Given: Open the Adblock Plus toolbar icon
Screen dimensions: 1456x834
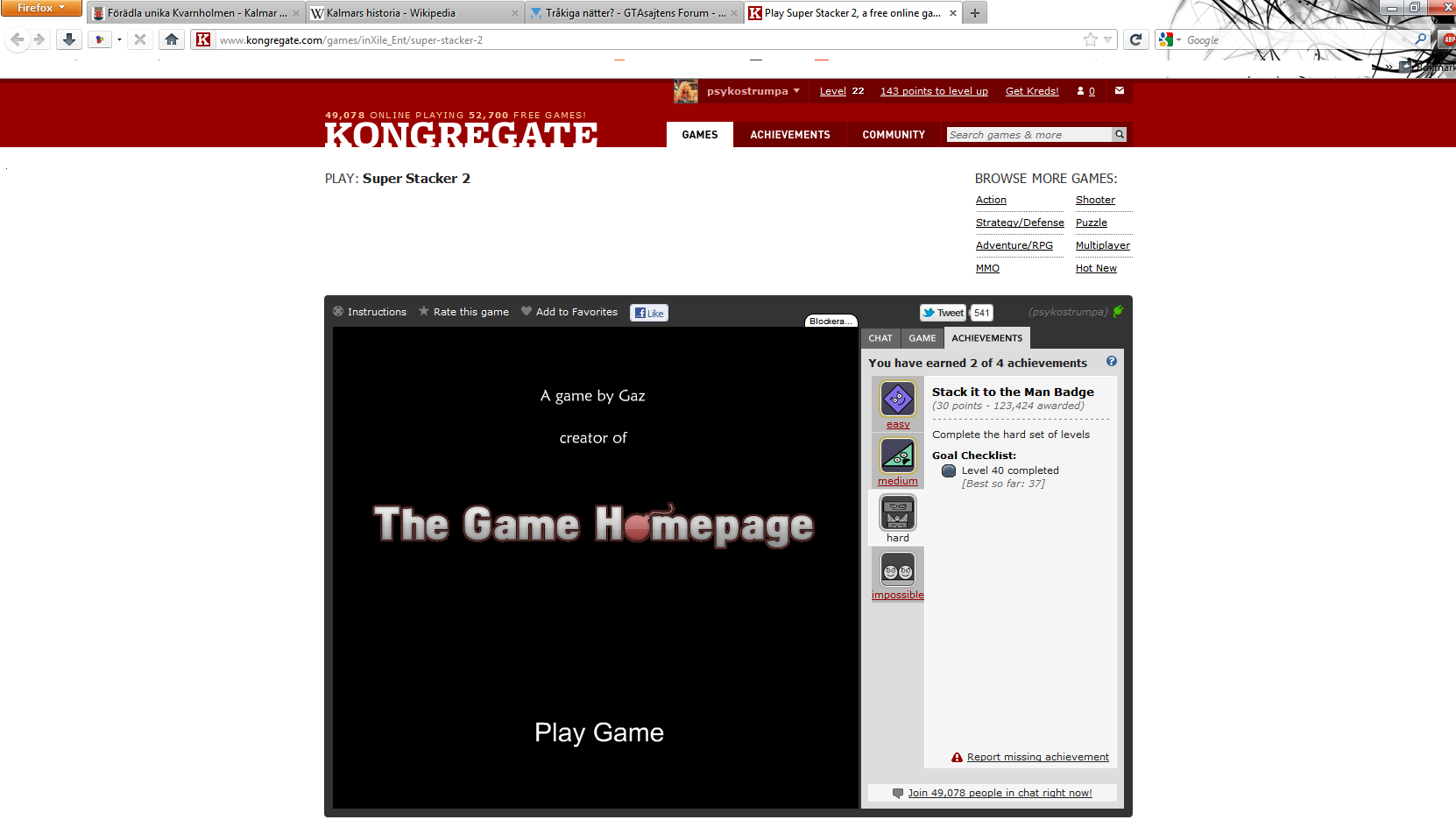Looking at the screenshot, I should [x=1448, y=39].
